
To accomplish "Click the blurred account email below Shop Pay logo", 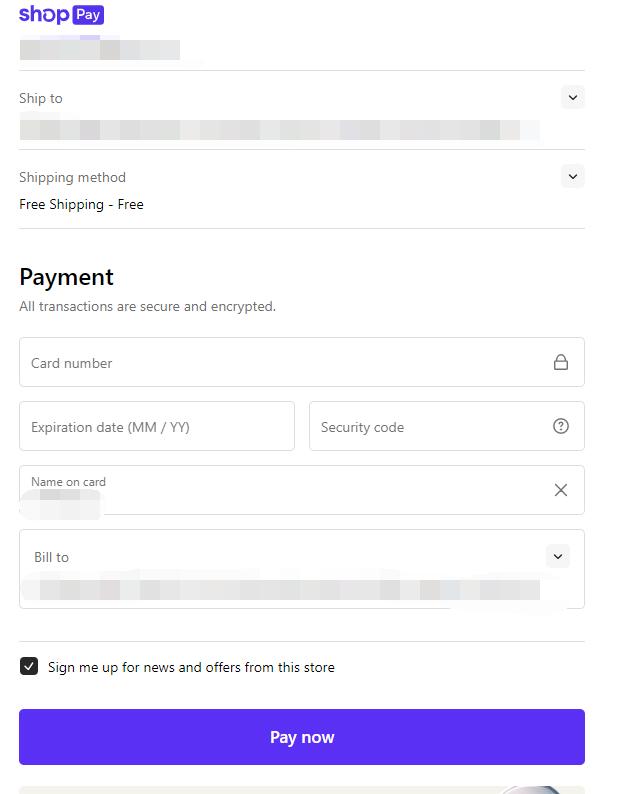I will pyautogui.click(x=100, y=49).
